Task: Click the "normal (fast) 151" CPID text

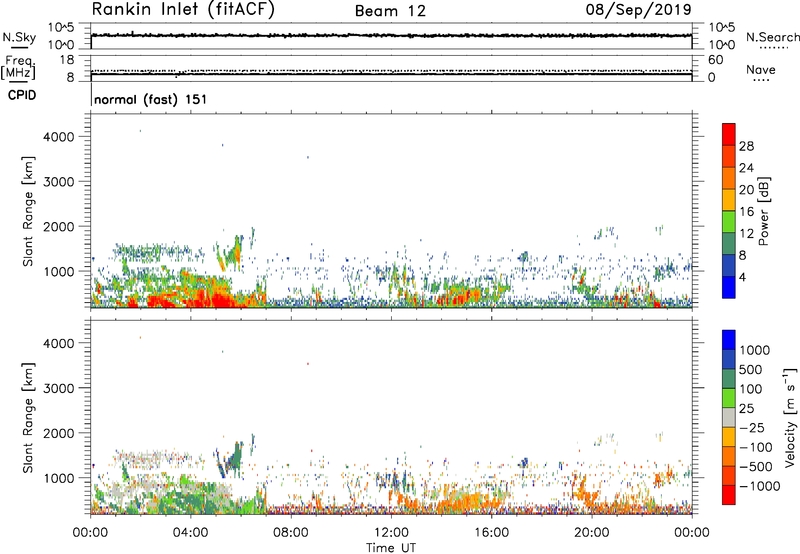Action: pyautogui.click(x=151, y=99)
